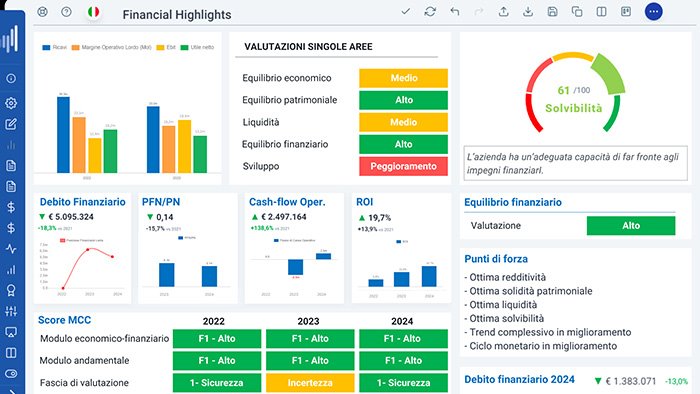Open dollar icon just above the pulse icon

tap(11, 228)
